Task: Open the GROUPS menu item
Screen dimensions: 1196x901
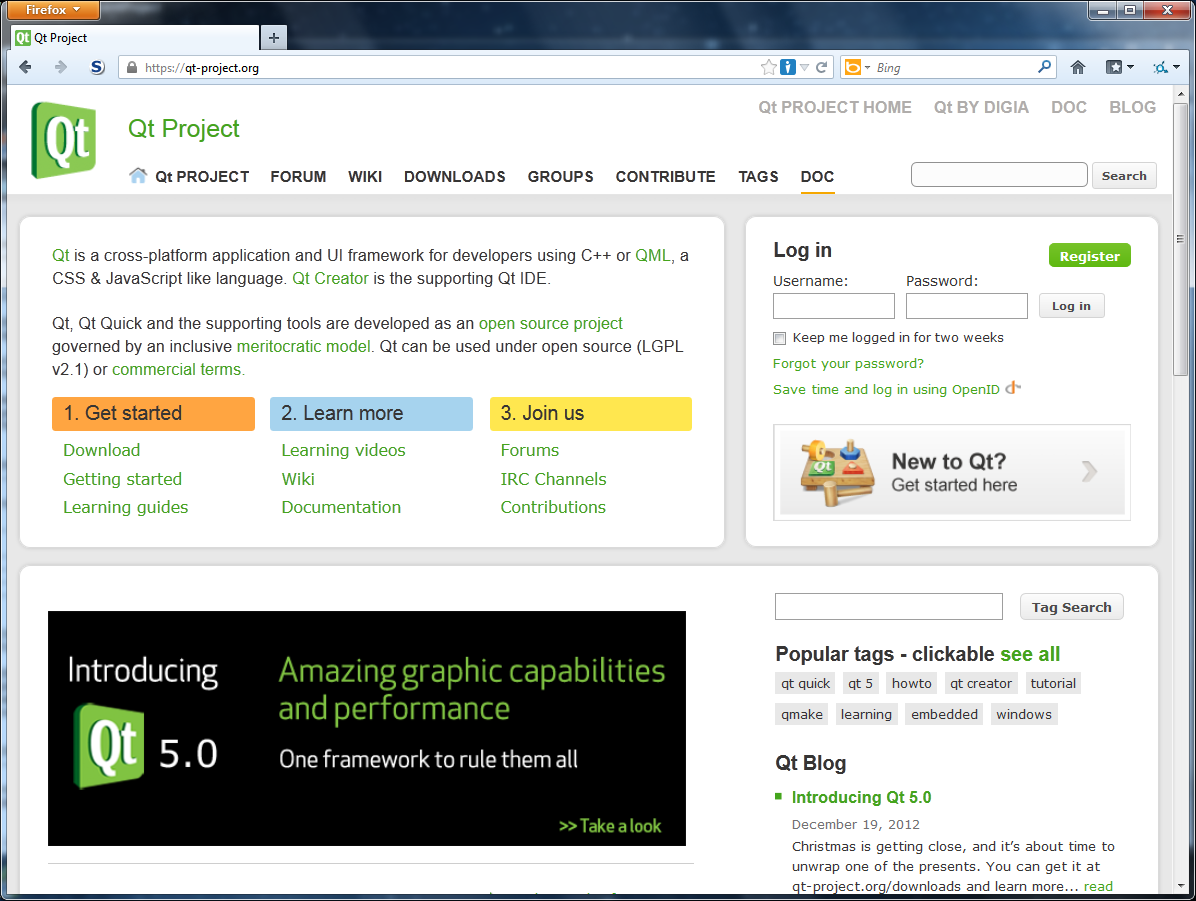Action: point(561,176)
